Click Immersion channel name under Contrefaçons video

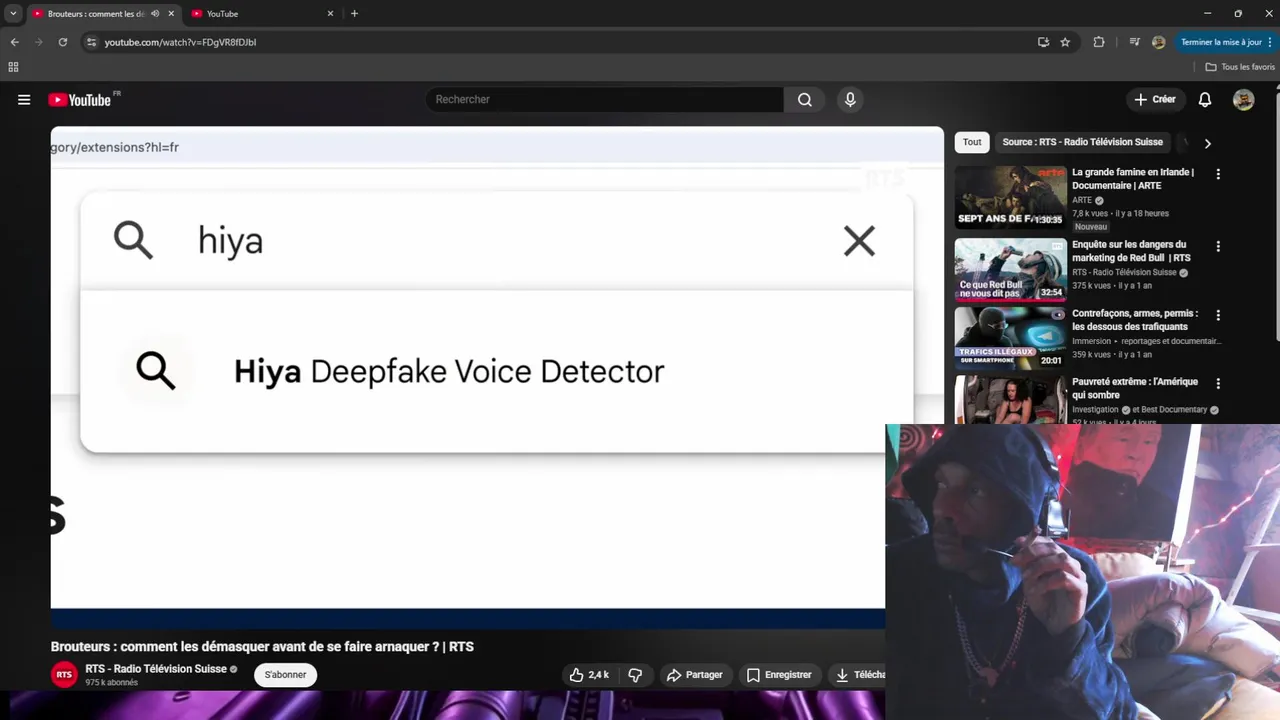(x=1091, y=341)
